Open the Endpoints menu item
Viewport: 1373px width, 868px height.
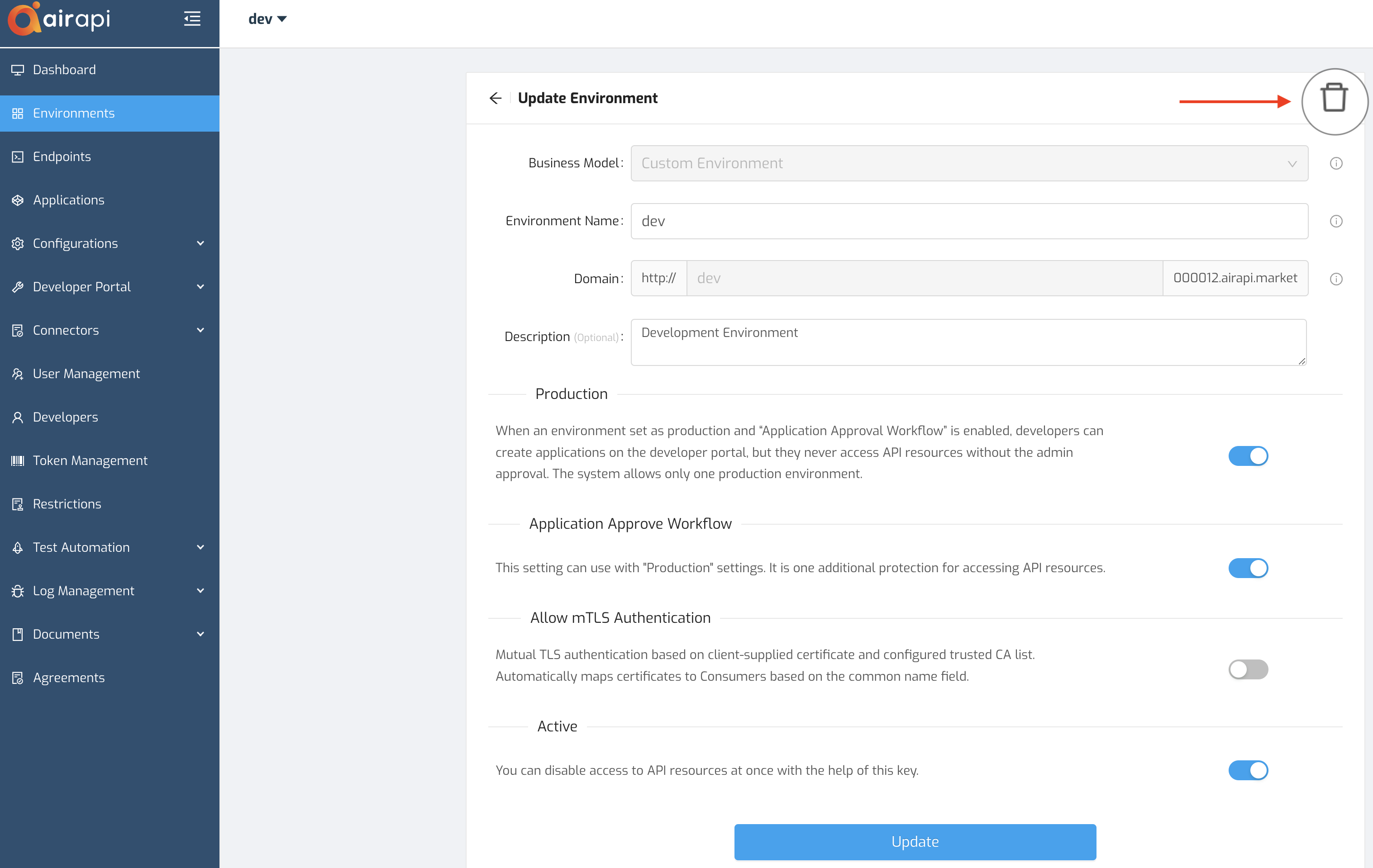click(110, 157)
